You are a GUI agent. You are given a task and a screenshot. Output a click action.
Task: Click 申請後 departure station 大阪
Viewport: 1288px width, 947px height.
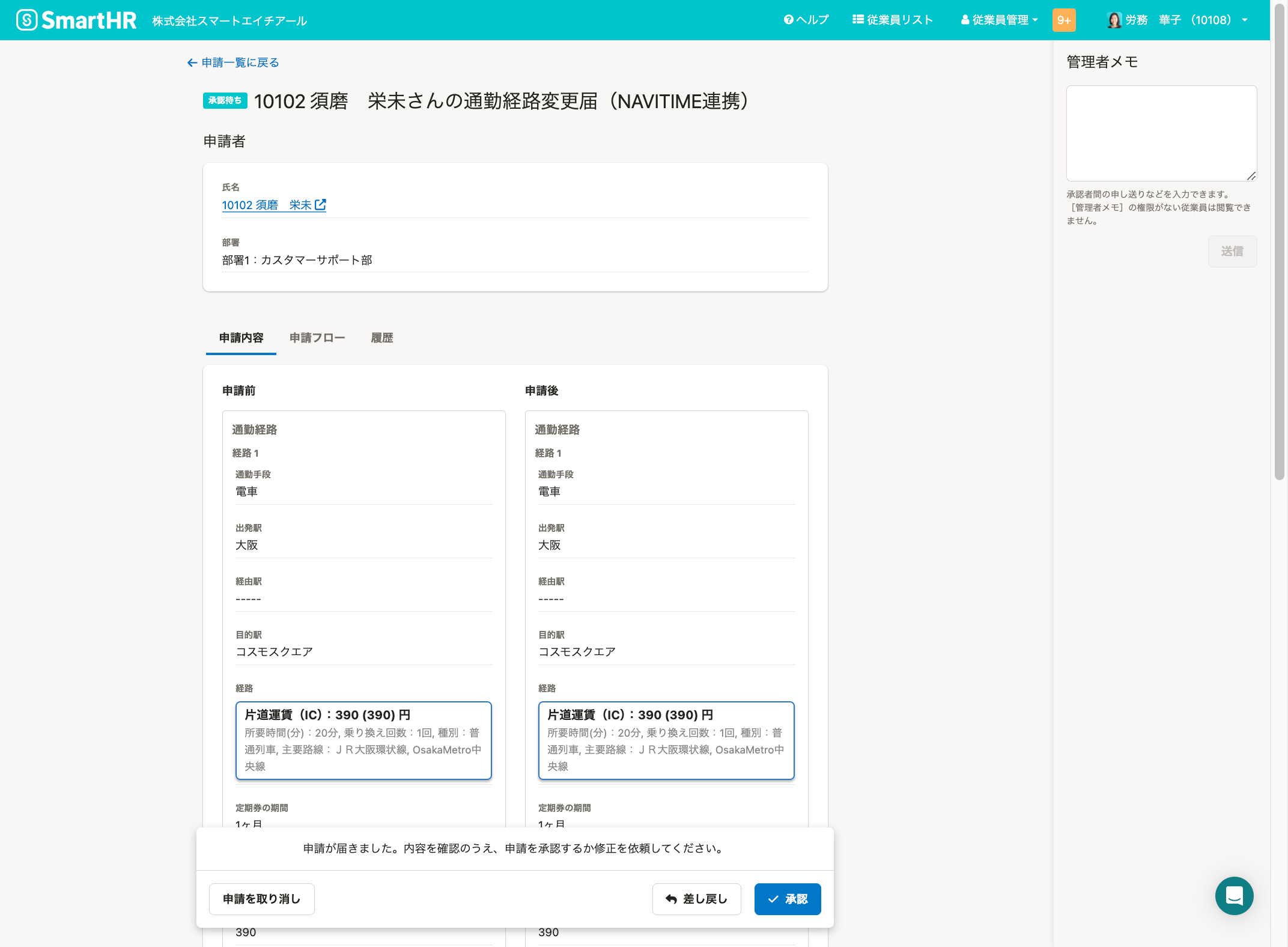550,545
